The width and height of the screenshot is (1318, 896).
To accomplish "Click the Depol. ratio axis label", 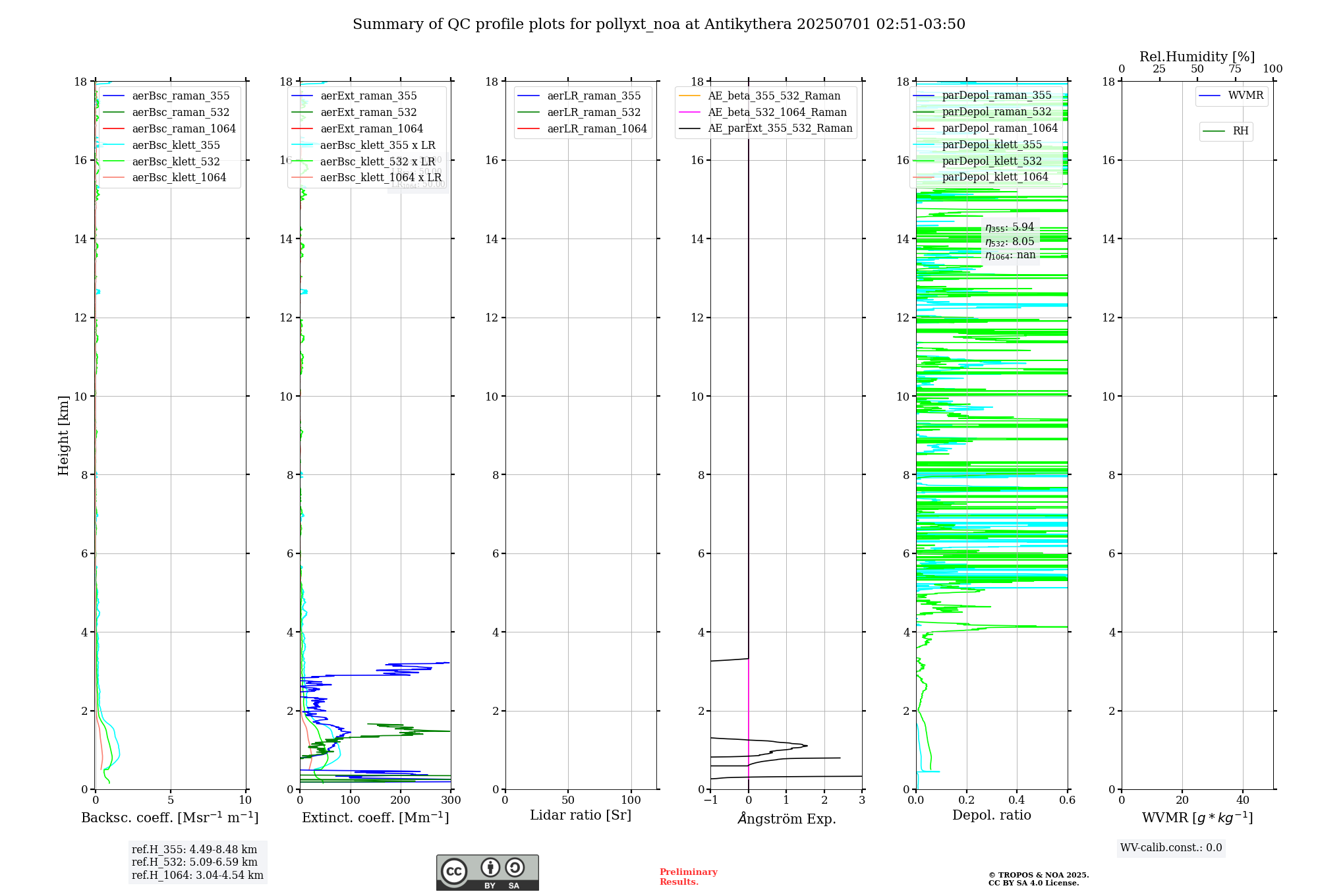I will pos(992,816).
